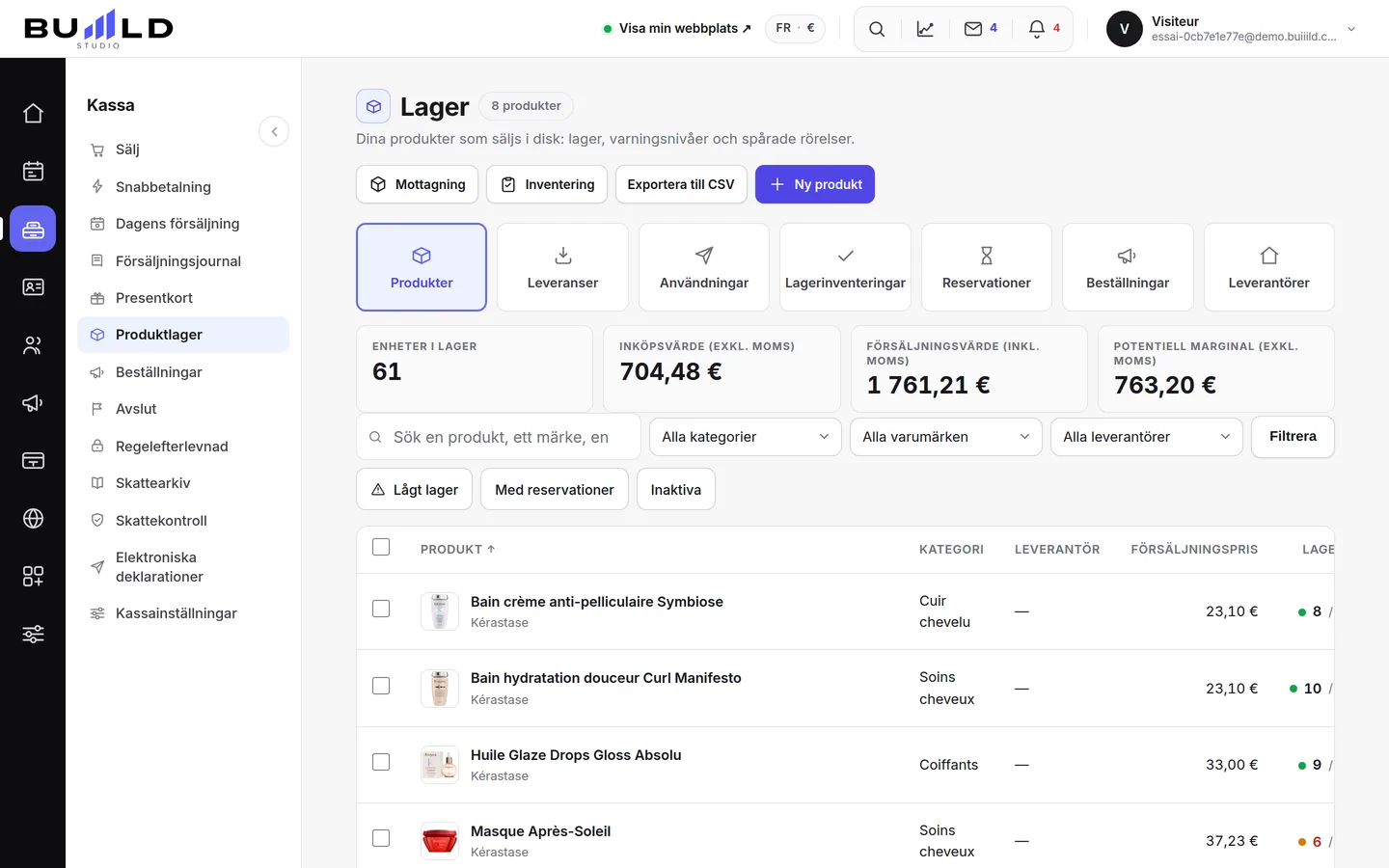
Task: Toggle the Lågt lager filter chip
Action: [415, 489]
